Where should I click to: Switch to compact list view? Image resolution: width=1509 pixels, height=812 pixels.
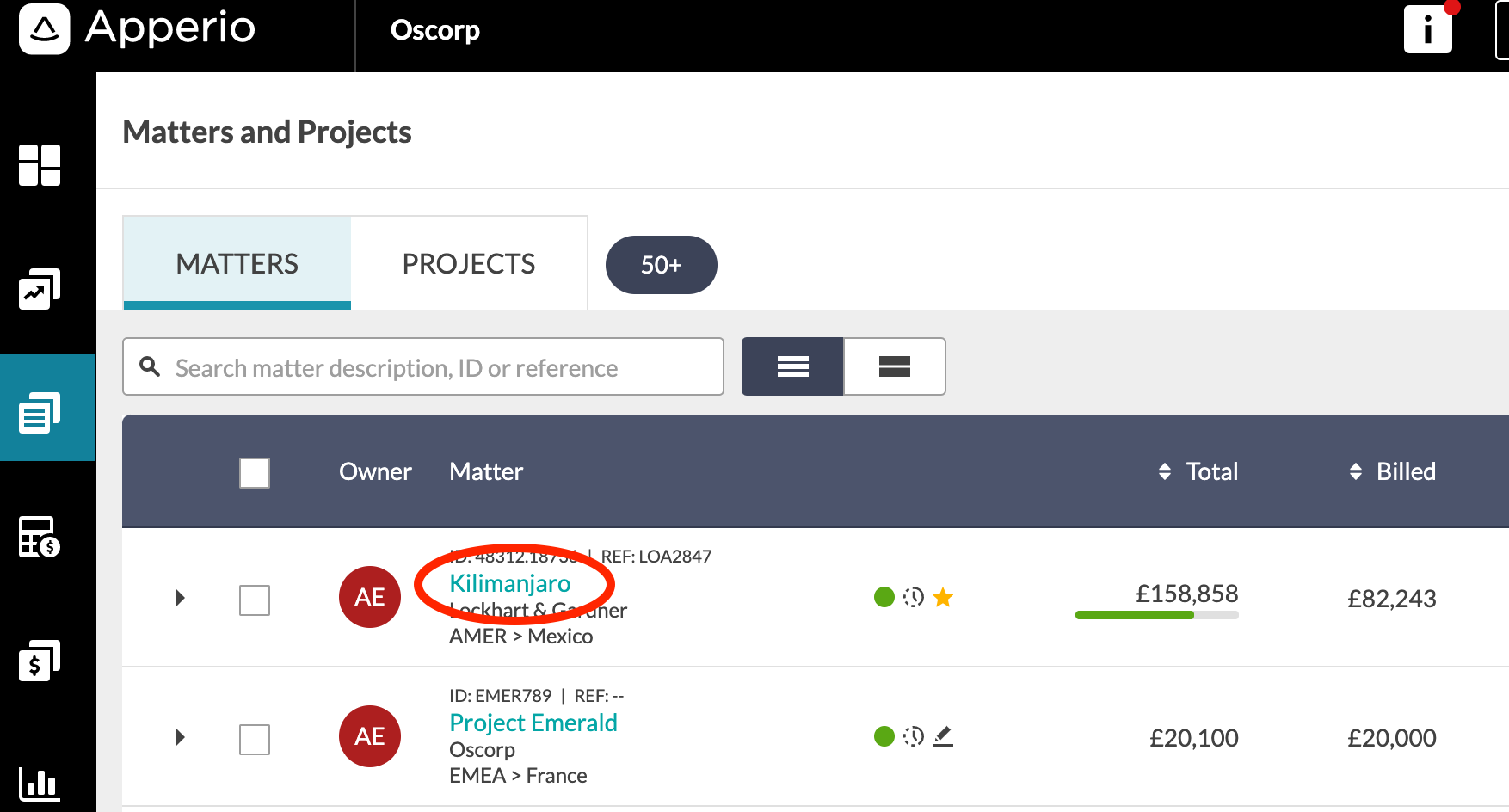click(x=792, y=366)
